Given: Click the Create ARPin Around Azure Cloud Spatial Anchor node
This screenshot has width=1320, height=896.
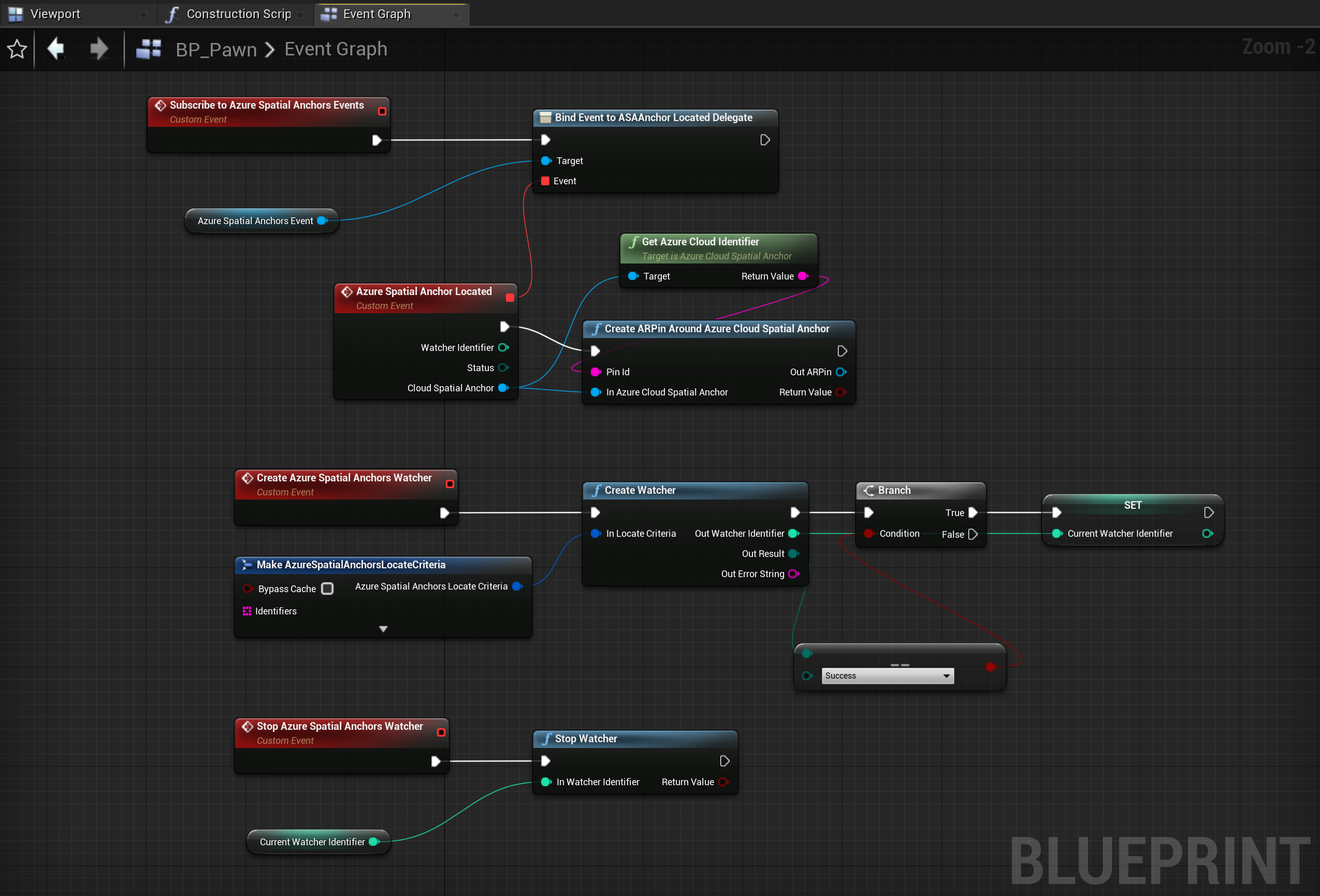Looking at the screenshot, I should point(716,328).
